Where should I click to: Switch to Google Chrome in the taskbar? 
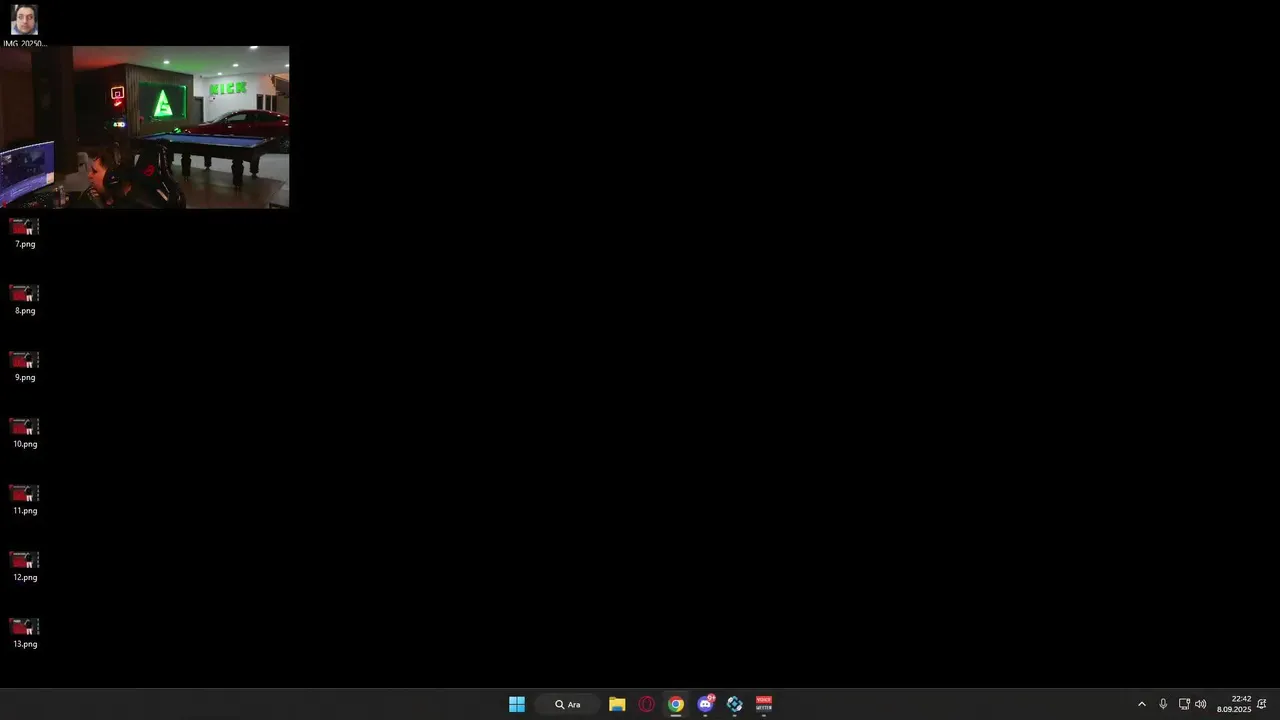[676, 704]
